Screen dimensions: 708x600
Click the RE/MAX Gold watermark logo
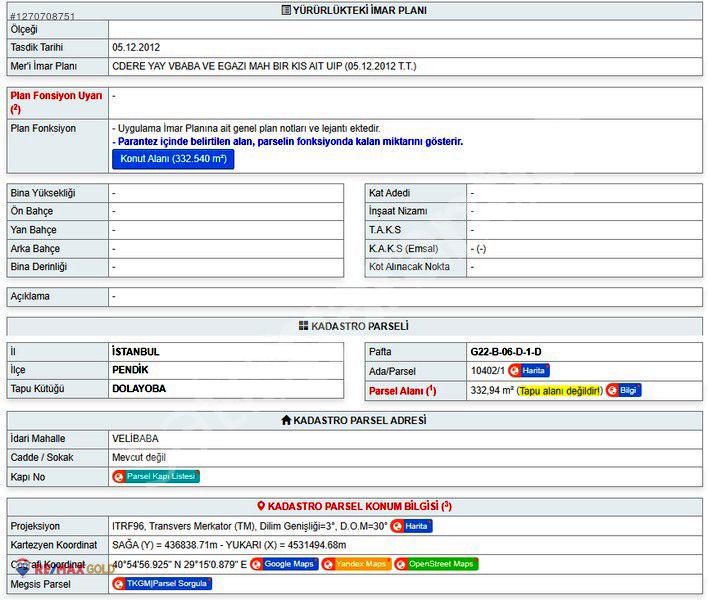(x=62, y=568)
